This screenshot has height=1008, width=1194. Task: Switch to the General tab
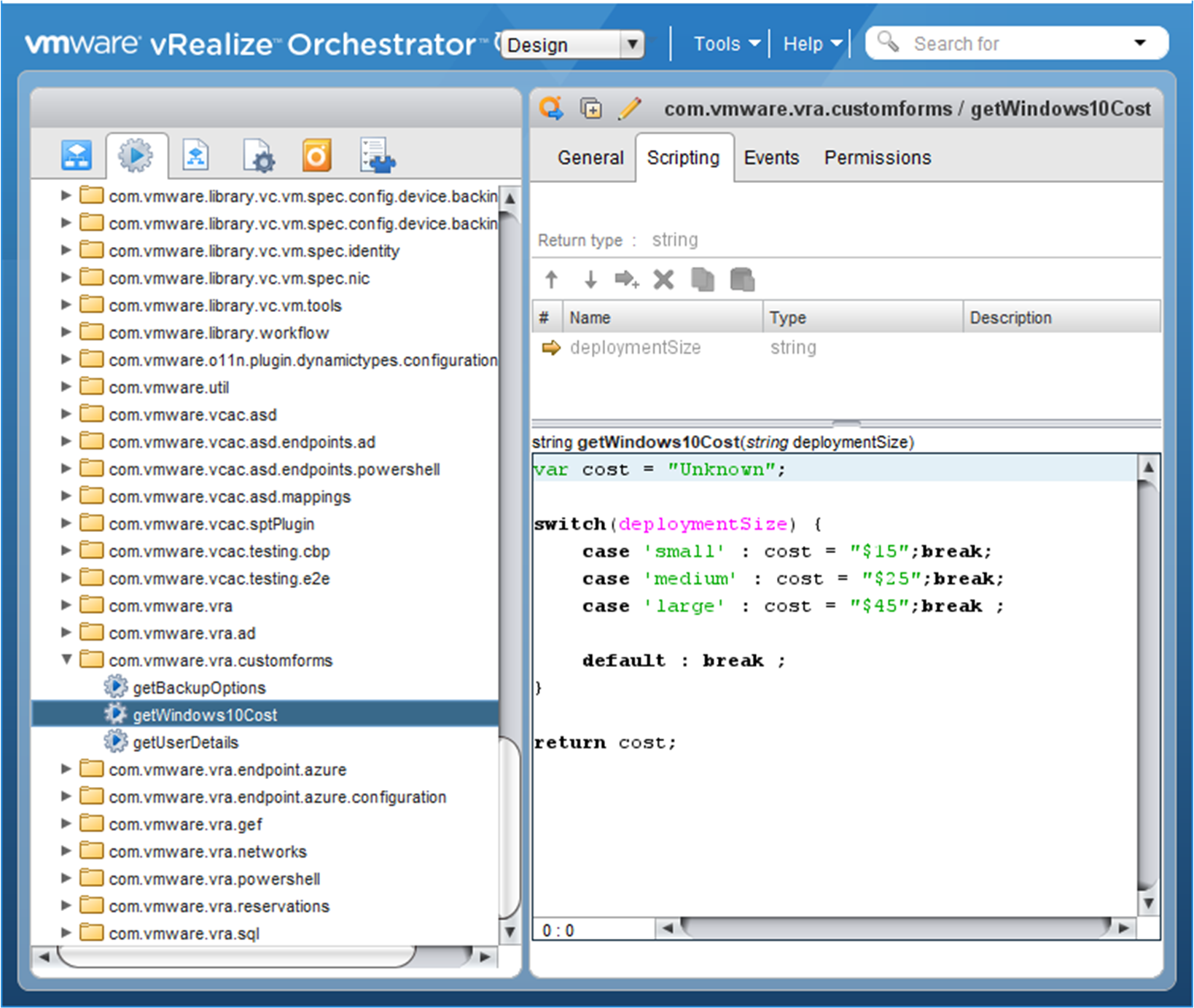(590, 157)
